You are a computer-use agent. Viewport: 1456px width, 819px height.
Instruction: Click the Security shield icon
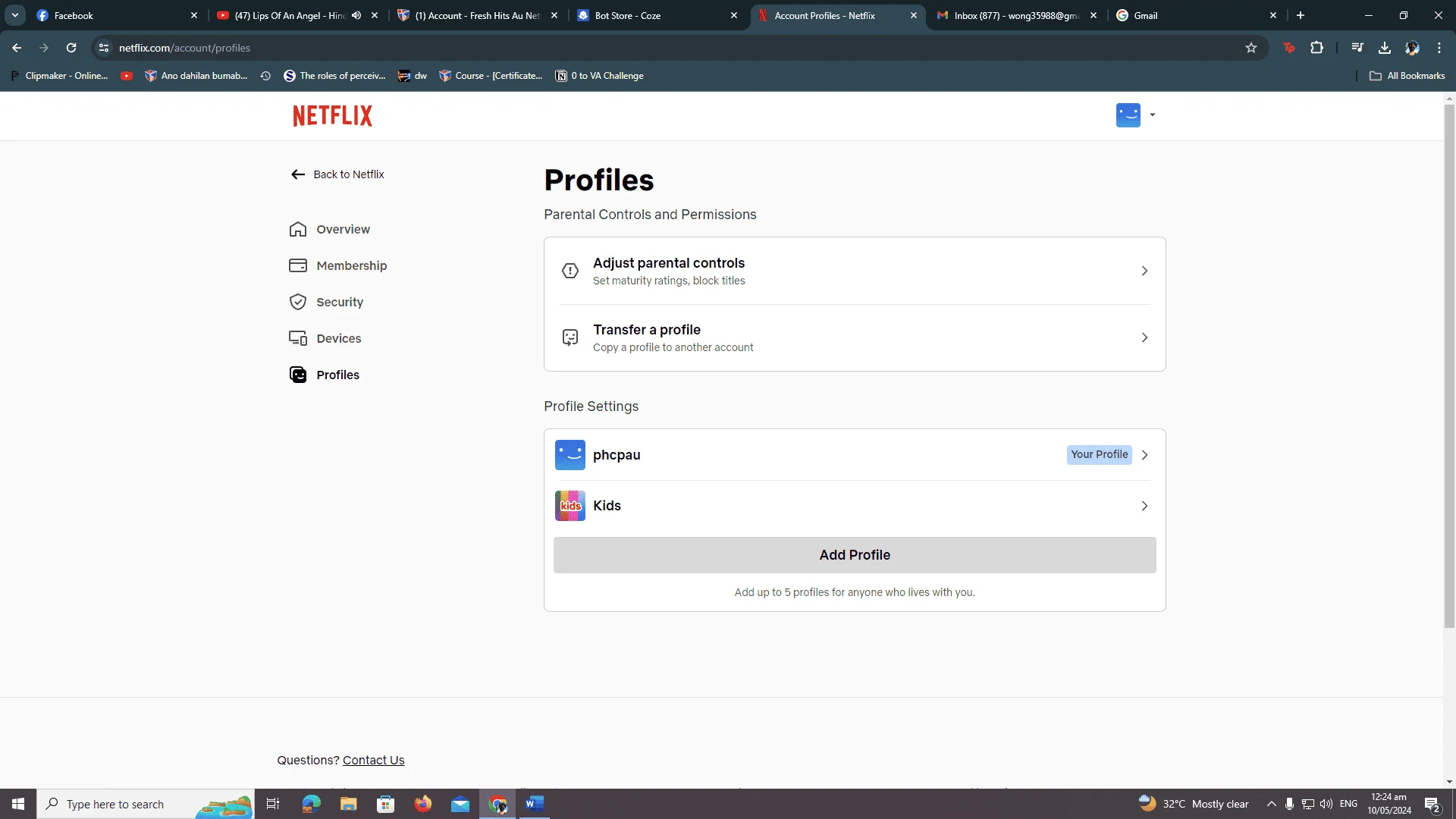[x=298, y=302]
